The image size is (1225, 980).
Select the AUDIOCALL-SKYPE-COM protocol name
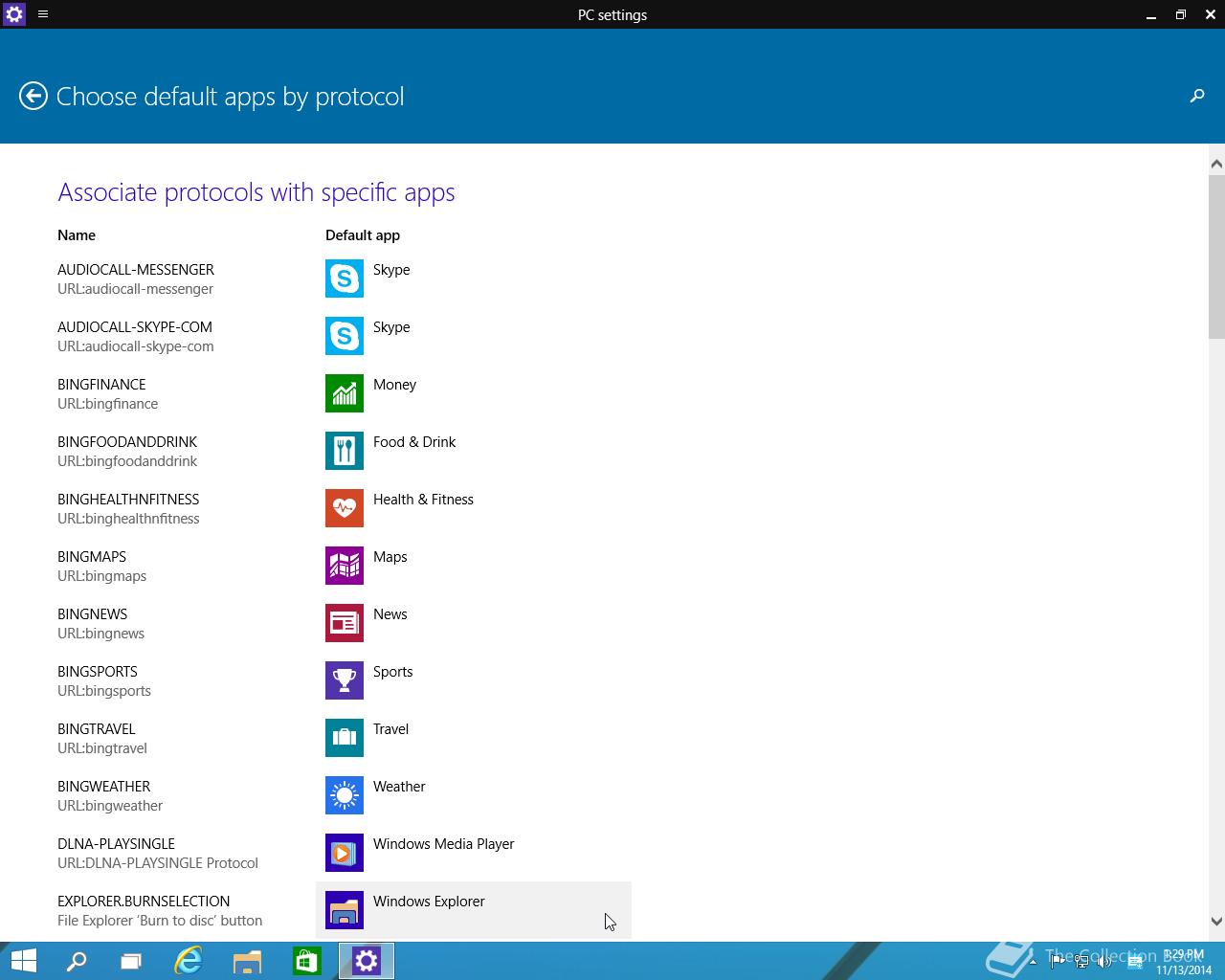click(x=135, y=327)
